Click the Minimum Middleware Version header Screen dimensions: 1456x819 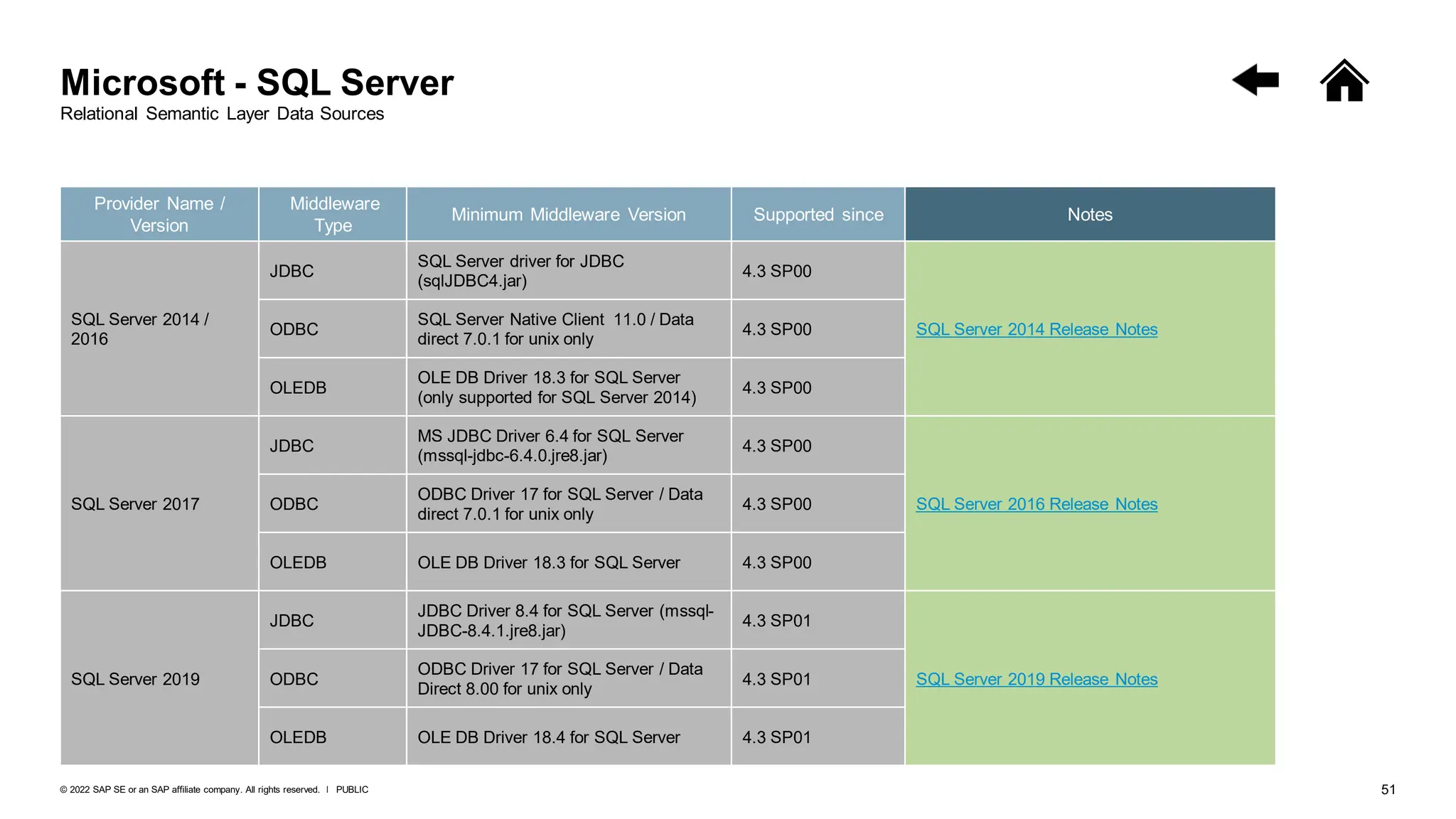(x=568, y=214)
